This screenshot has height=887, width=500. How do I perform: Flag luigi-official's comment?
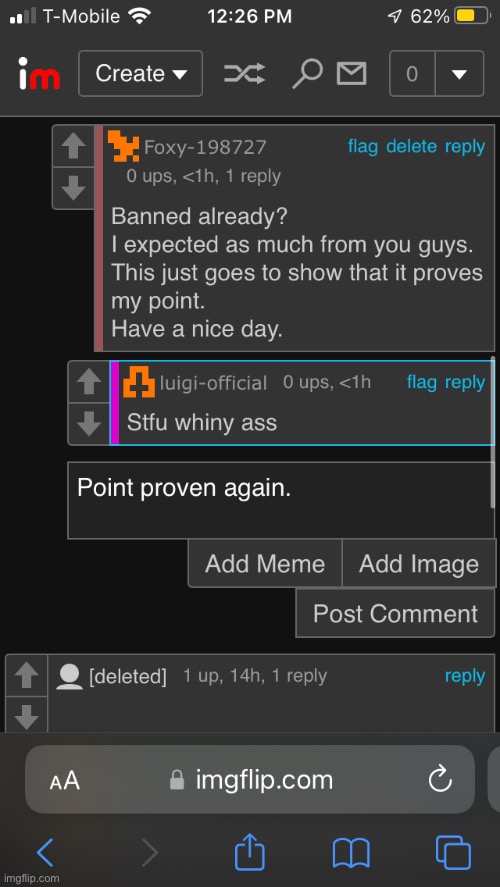421,382
